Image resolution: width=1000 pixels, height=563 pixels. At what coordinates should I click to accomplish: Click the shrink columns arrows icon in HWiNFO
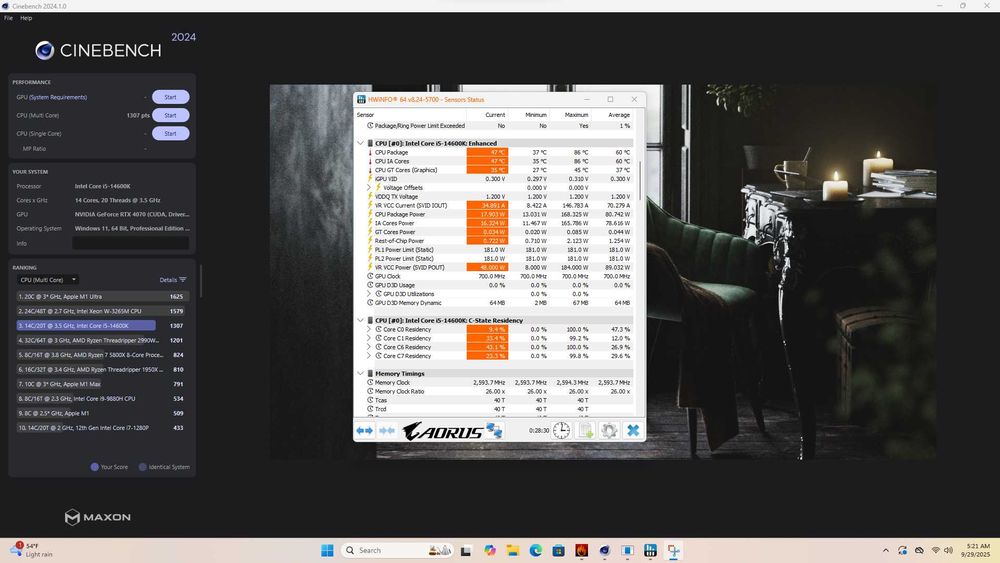[386, 430]
